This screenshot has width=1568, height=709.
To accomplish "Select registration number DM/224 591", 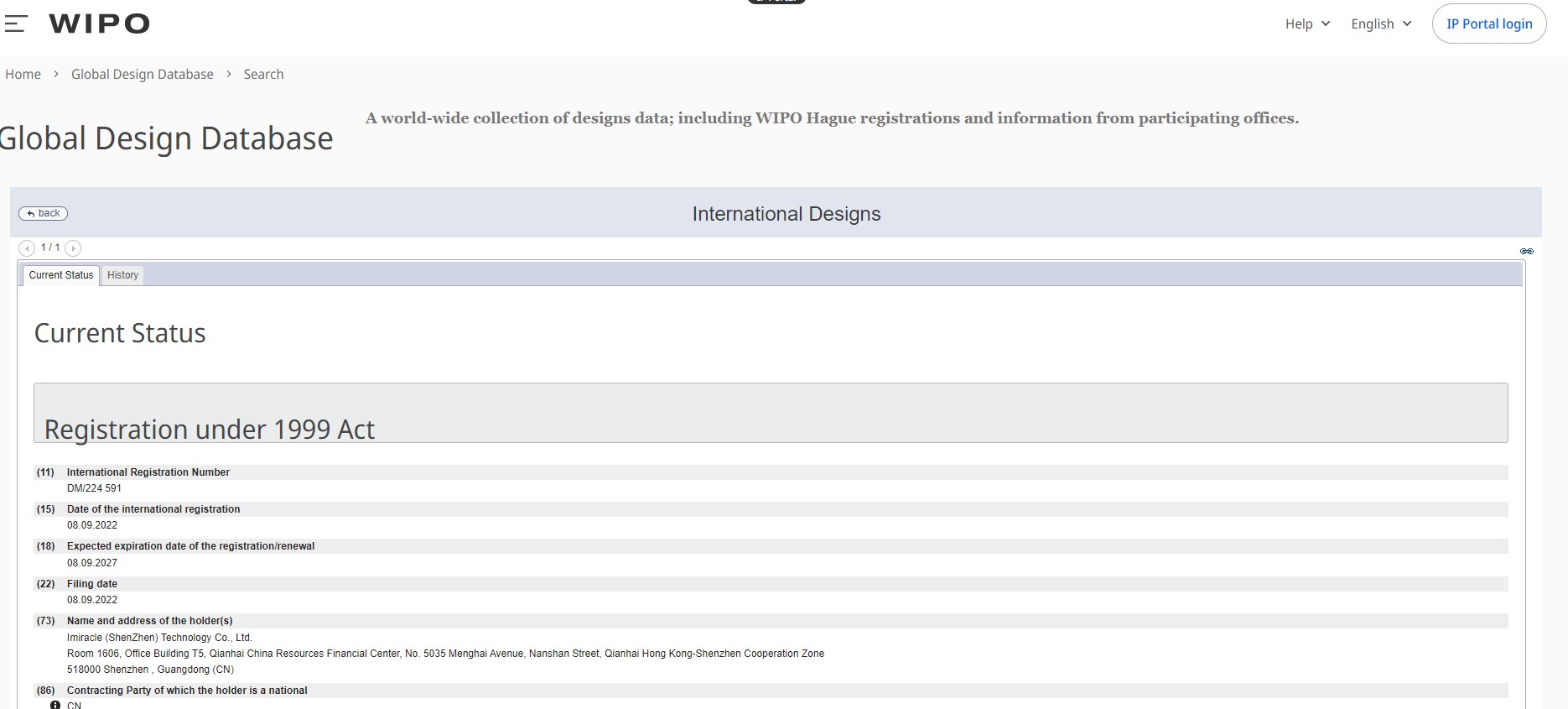I will (94, 488).
